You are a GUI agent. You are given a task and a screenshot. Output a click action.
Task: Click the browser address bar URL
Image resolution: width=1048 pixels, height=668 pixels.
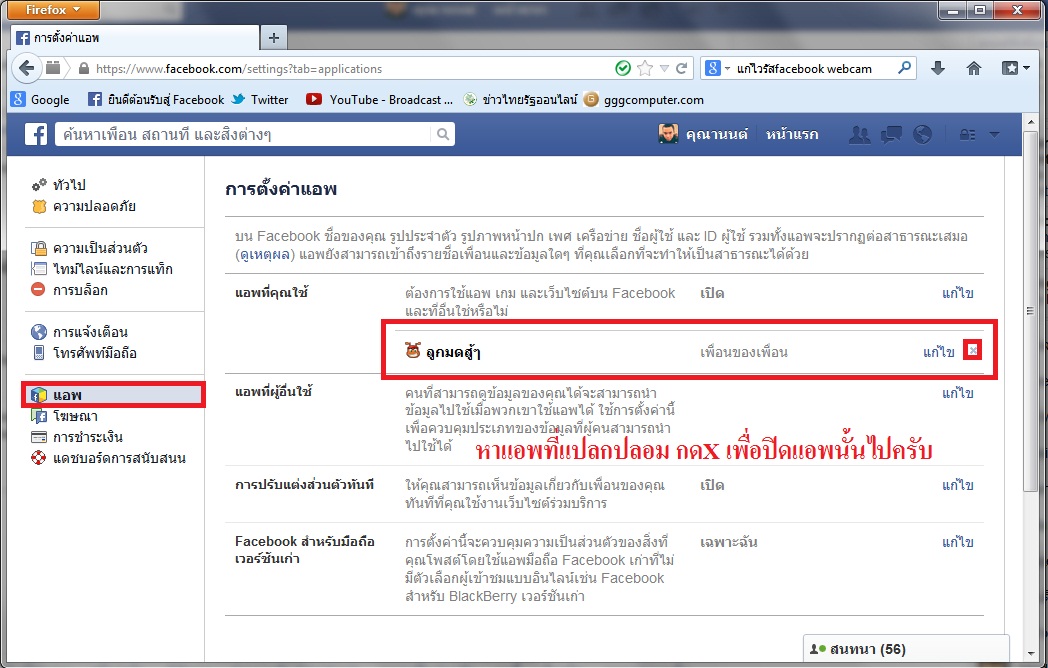239,68
